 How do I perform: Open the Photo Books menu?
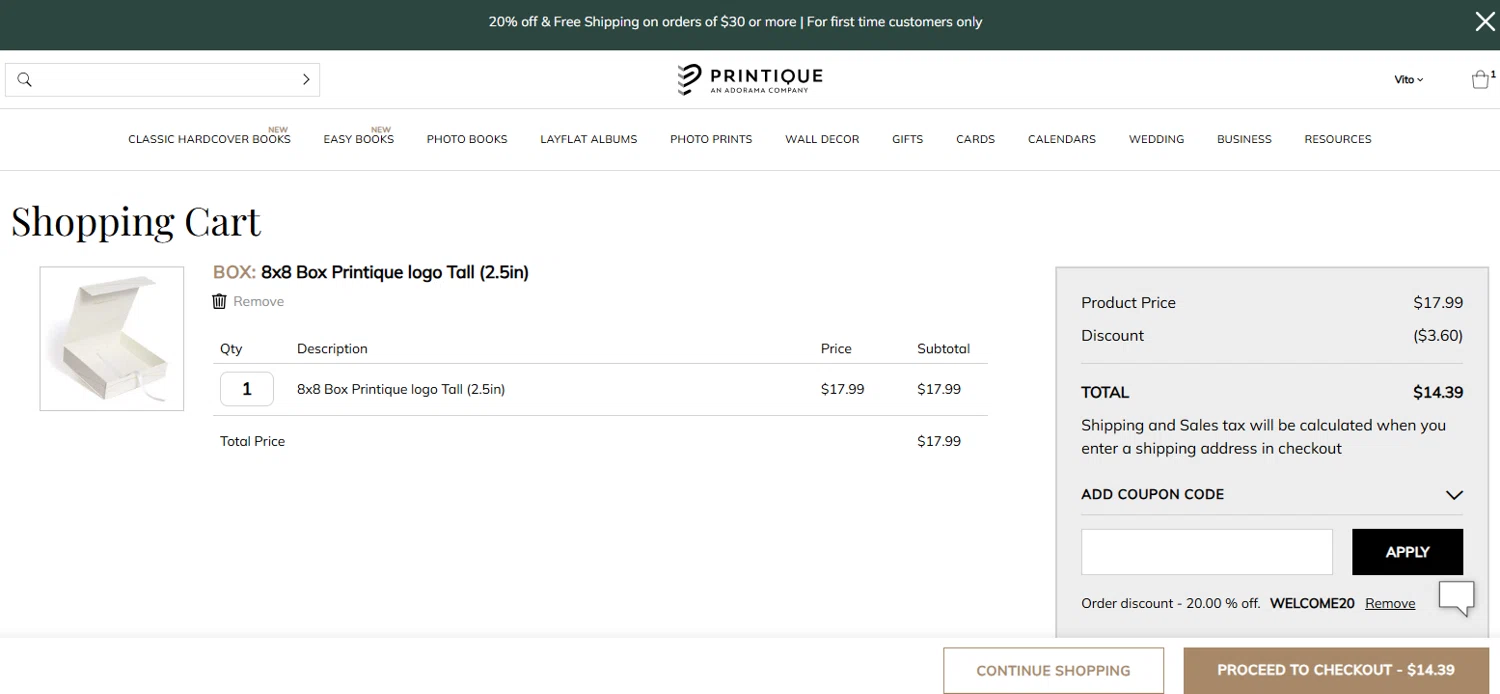(467, 140)
